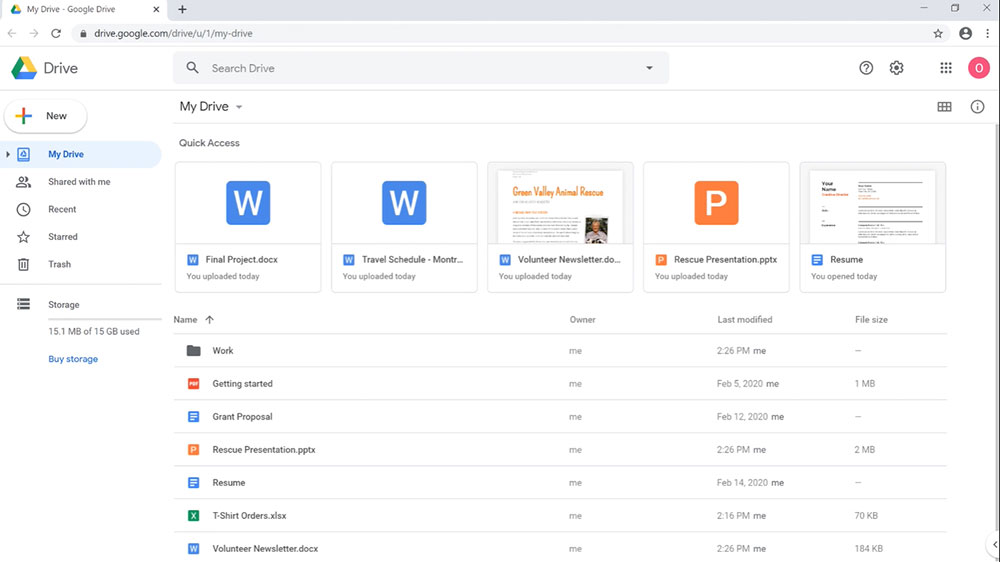Open the Help question mark icon
The height and width of the screenshot is (562, 1000).
click(x=866, y=68)
